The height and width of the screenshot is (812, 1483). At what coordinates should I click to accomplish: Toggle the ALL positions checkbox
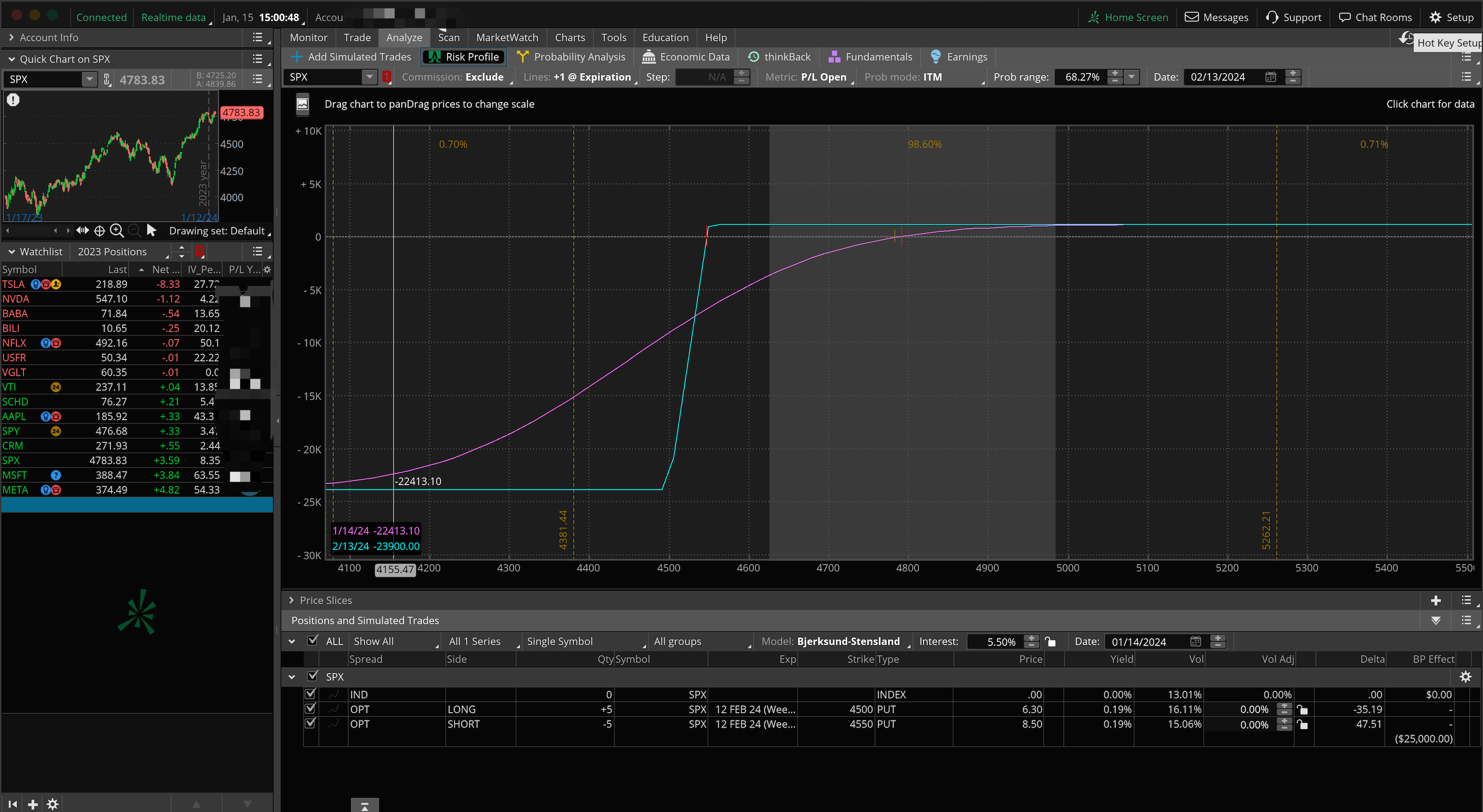tap(313, 640)
